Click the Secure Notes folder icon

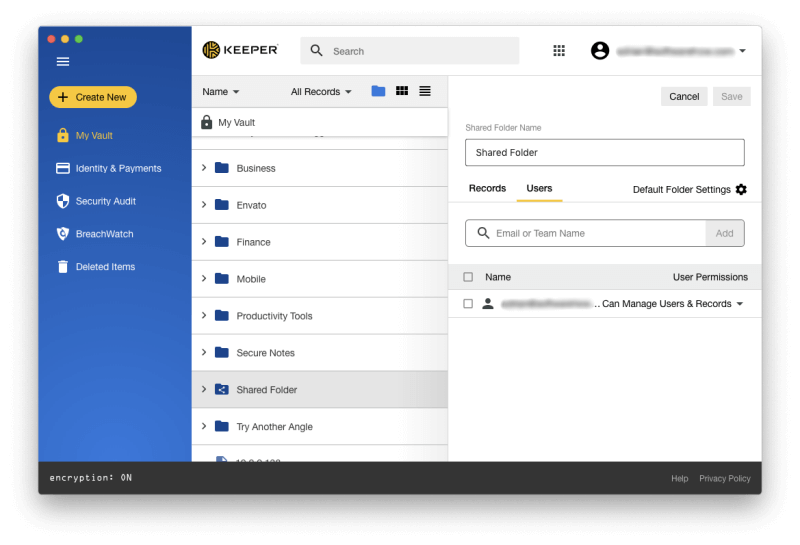point(222,352)
